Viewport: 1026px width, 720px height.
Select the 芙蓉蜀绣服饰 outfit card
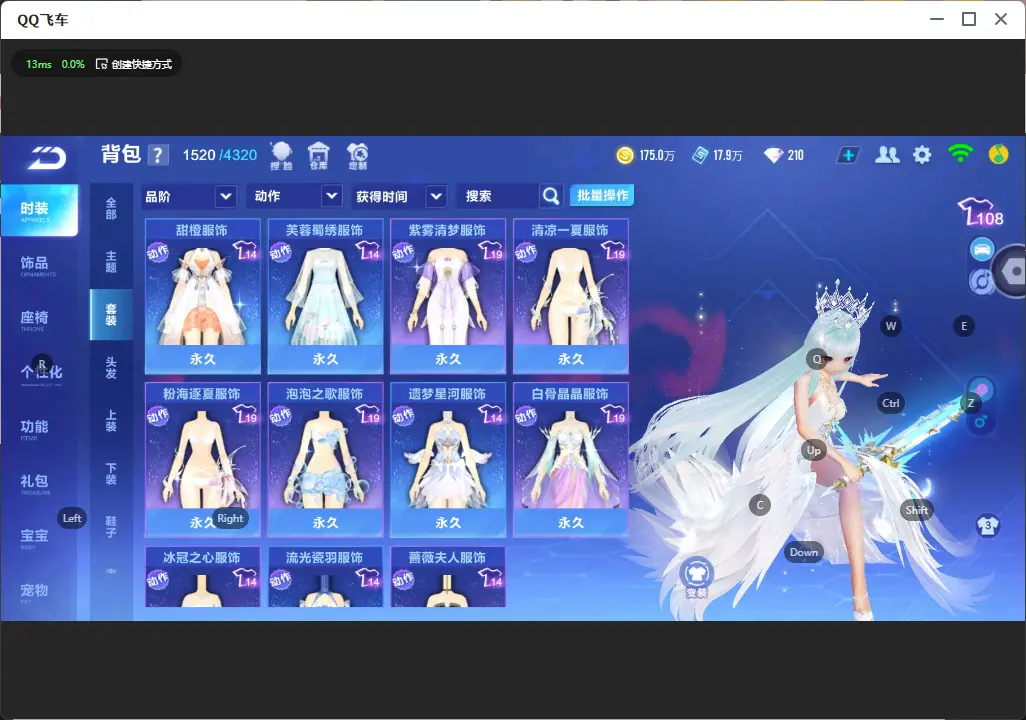point(325,296)
